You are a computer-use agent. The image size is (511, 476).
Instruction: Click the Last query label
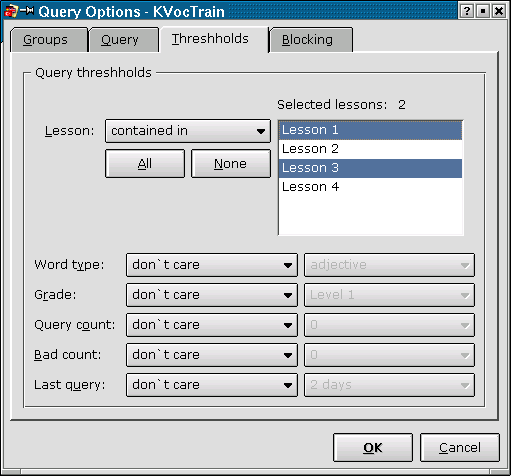click(70, 385)
